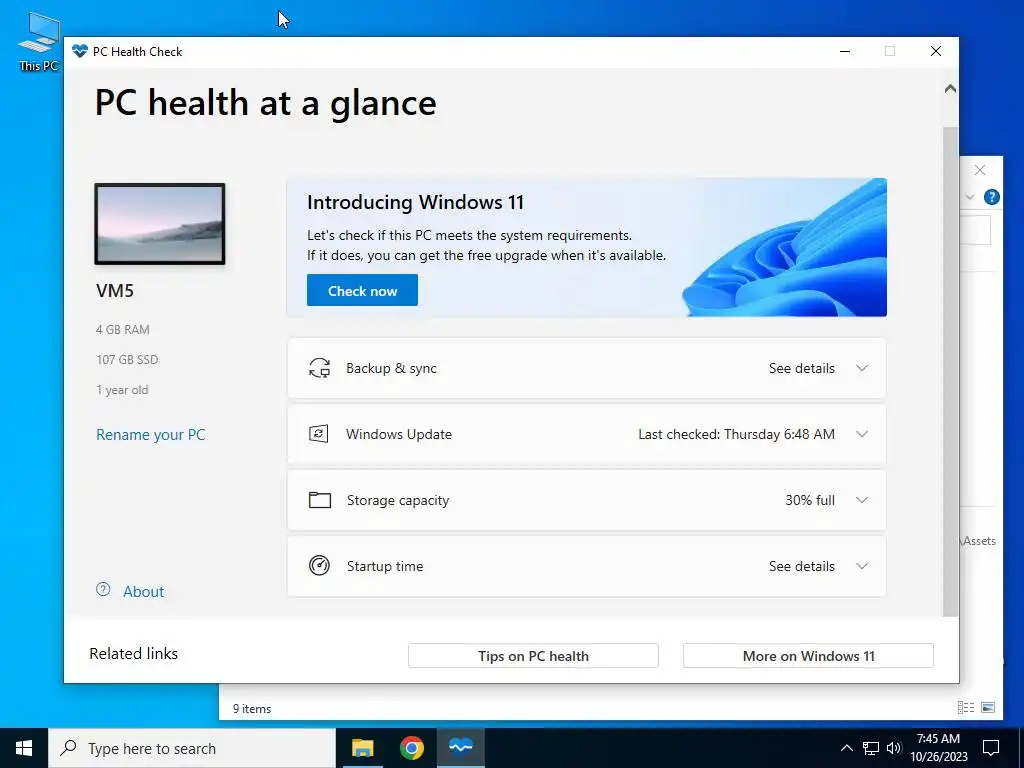Click More on Windows 11 button
The height and width of the screenshot is (768, 1024).
[x=808, y=656]
